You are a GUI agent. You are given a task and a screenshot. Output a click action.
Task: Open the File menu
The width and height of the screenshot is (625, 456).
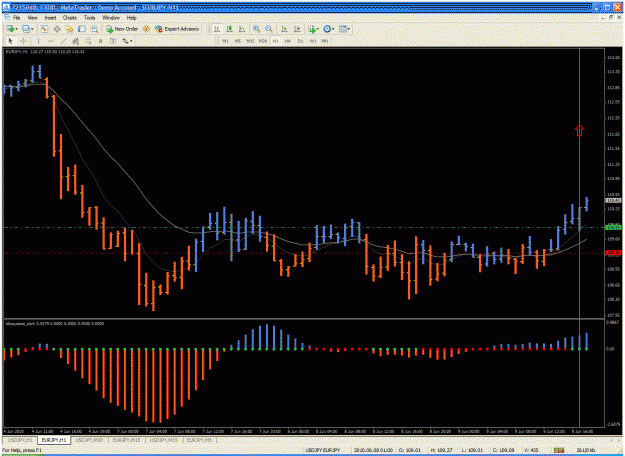pos(17,18)
